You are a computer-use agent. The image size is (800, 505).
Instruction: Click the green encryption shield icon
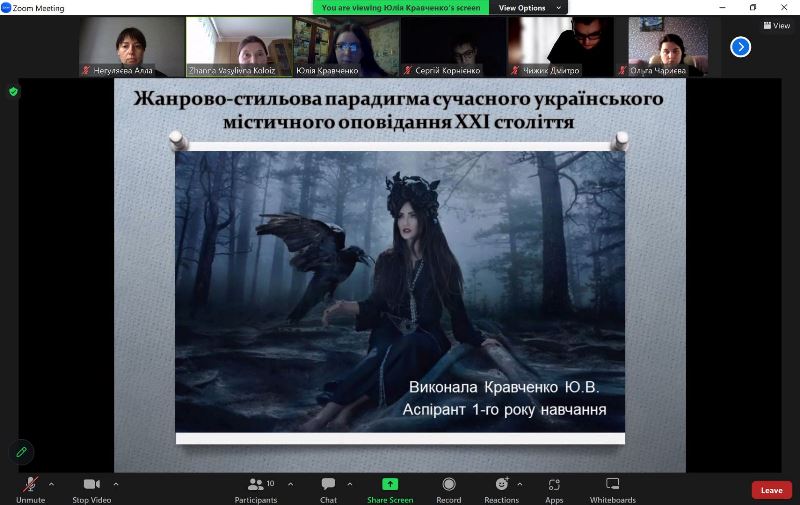tap(13, 91)
